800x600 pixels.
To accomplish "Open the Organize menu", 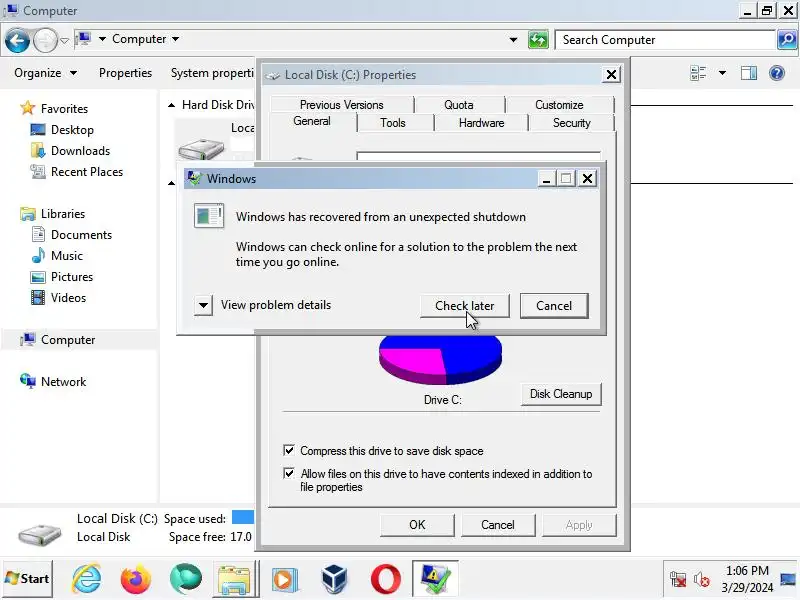I will point(45,73).
